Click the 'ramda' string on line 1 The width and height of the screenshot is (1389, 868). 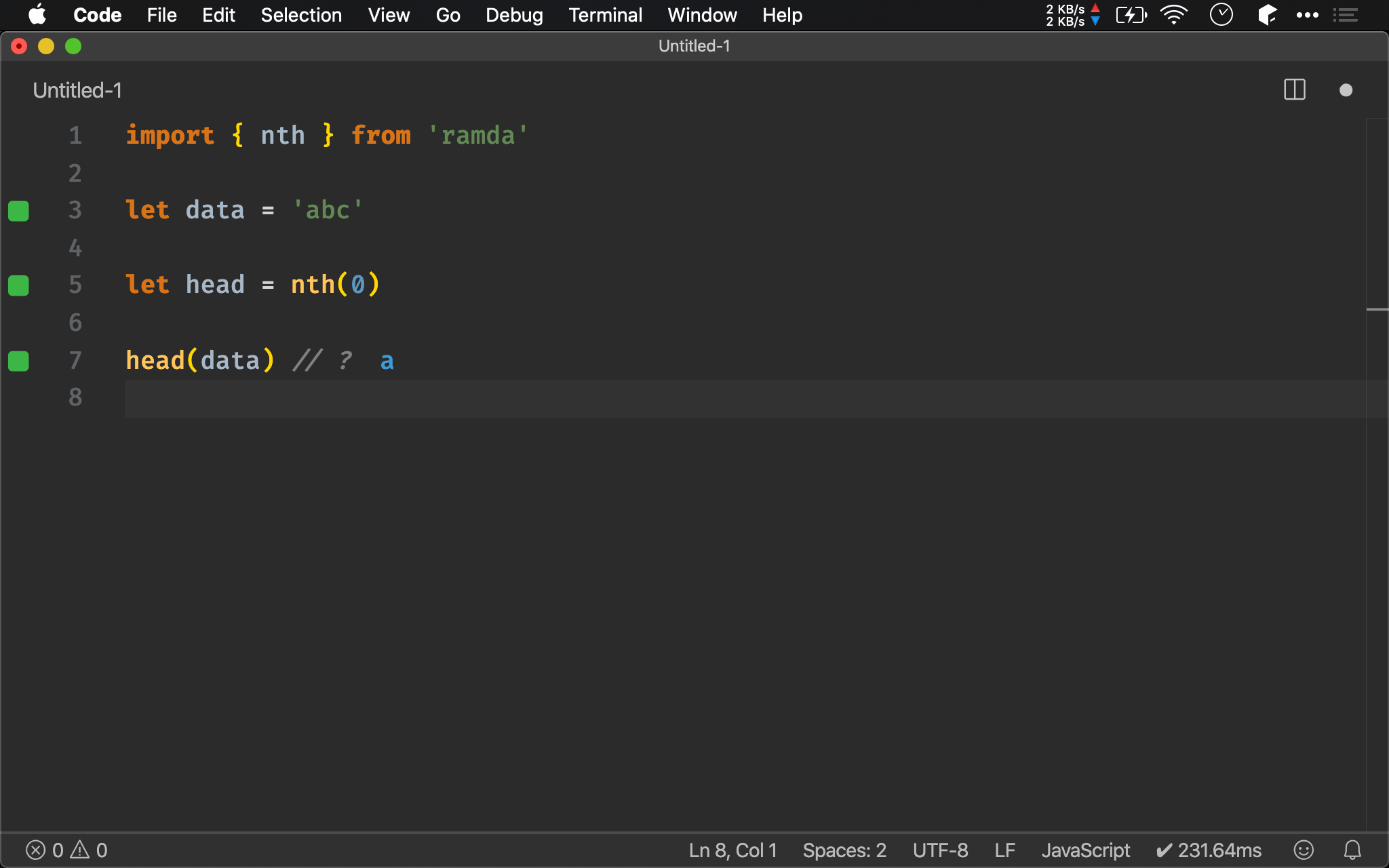[x=478, y=135]
